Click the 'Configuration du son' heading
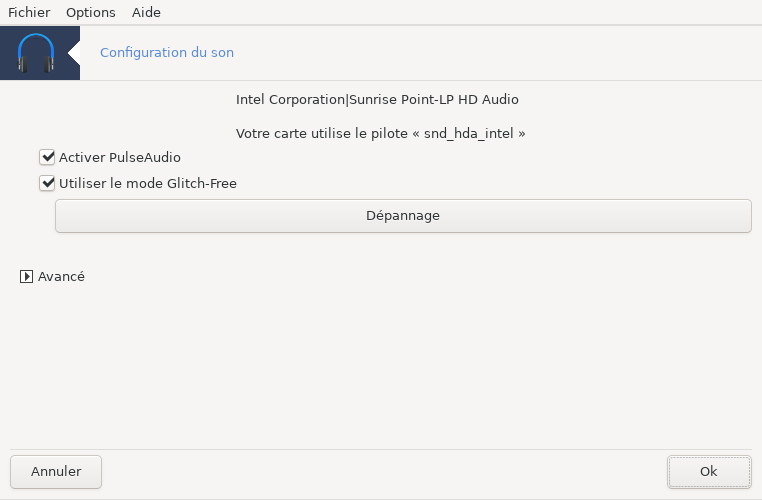762x500 pixels. click(167, 52)
